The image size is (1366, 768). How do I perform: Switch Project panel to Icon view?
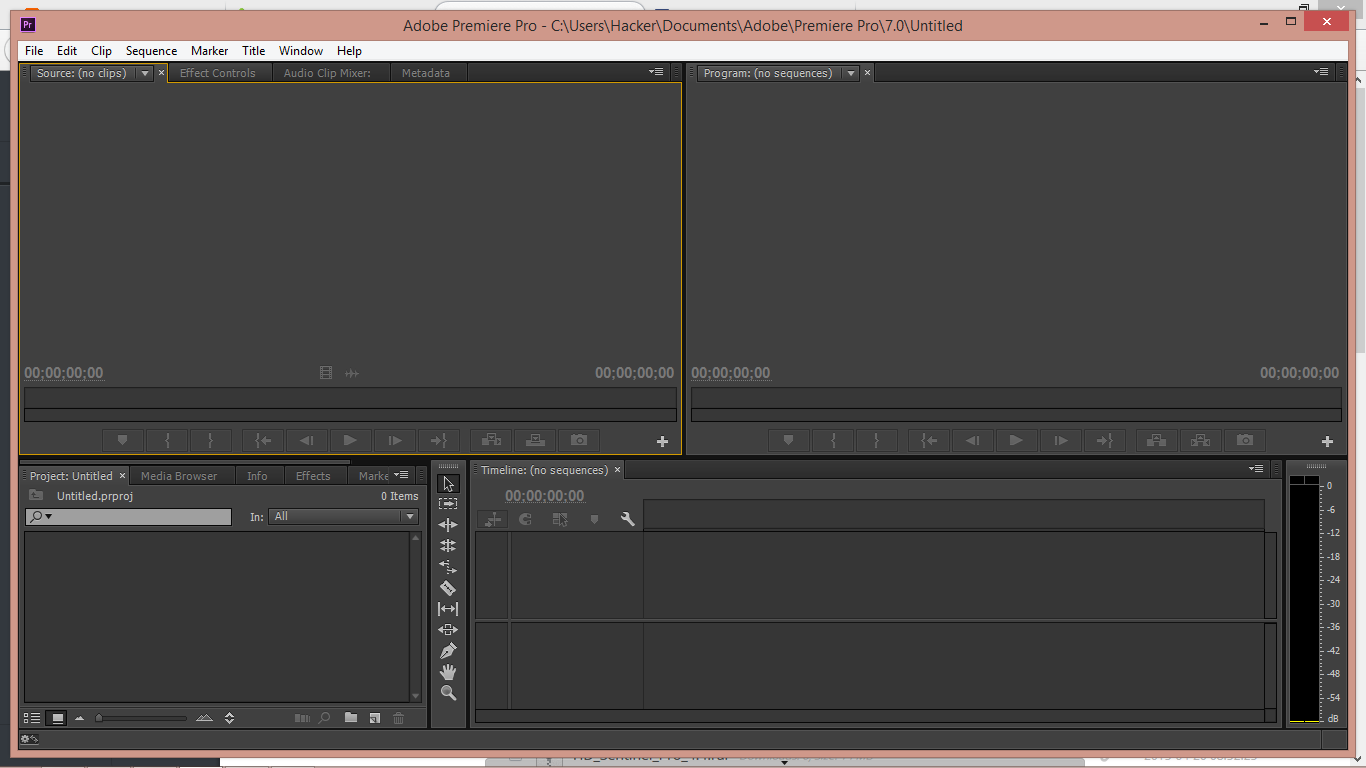[x=57, y=718]
